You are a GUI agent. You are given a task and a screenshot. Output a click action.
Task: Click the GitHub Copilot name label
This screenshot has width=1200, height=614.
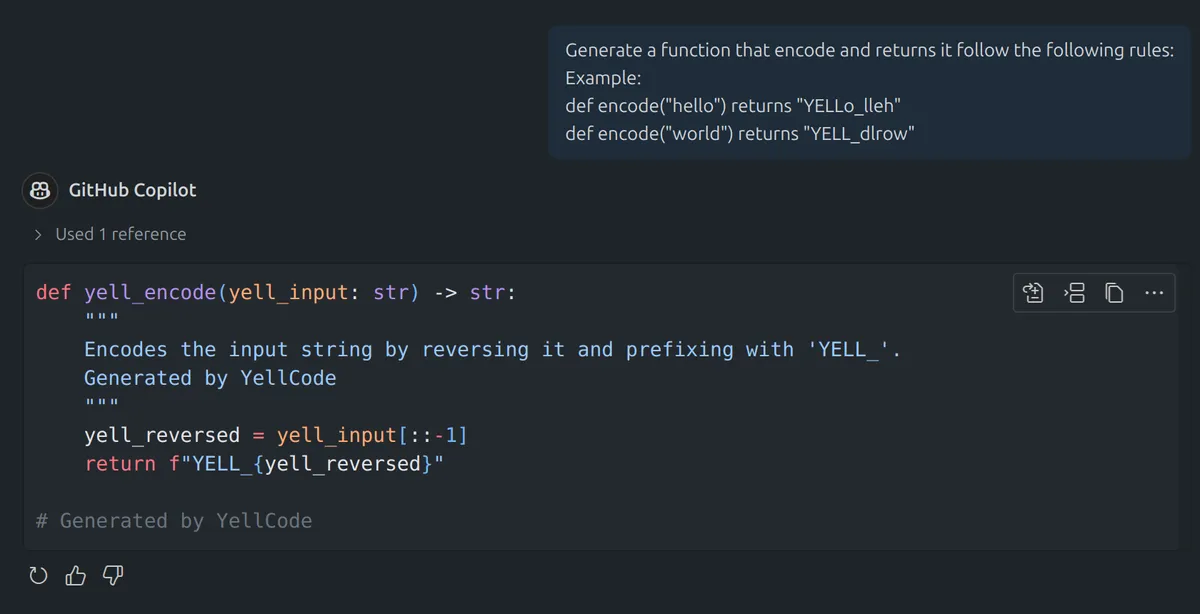pos(132,190)
